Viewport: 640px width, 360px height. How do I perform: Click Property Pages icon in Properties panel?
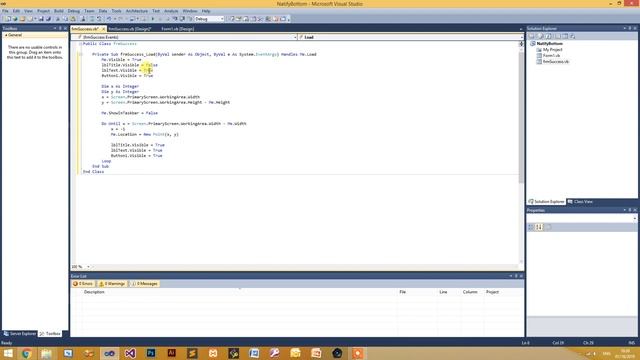pos(549,227)
